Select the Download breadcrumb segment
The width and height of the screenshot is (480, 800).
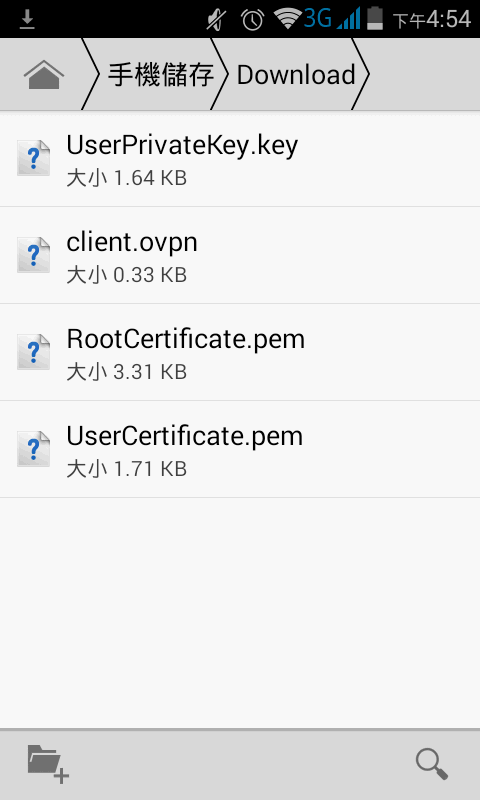pos(296,75)
